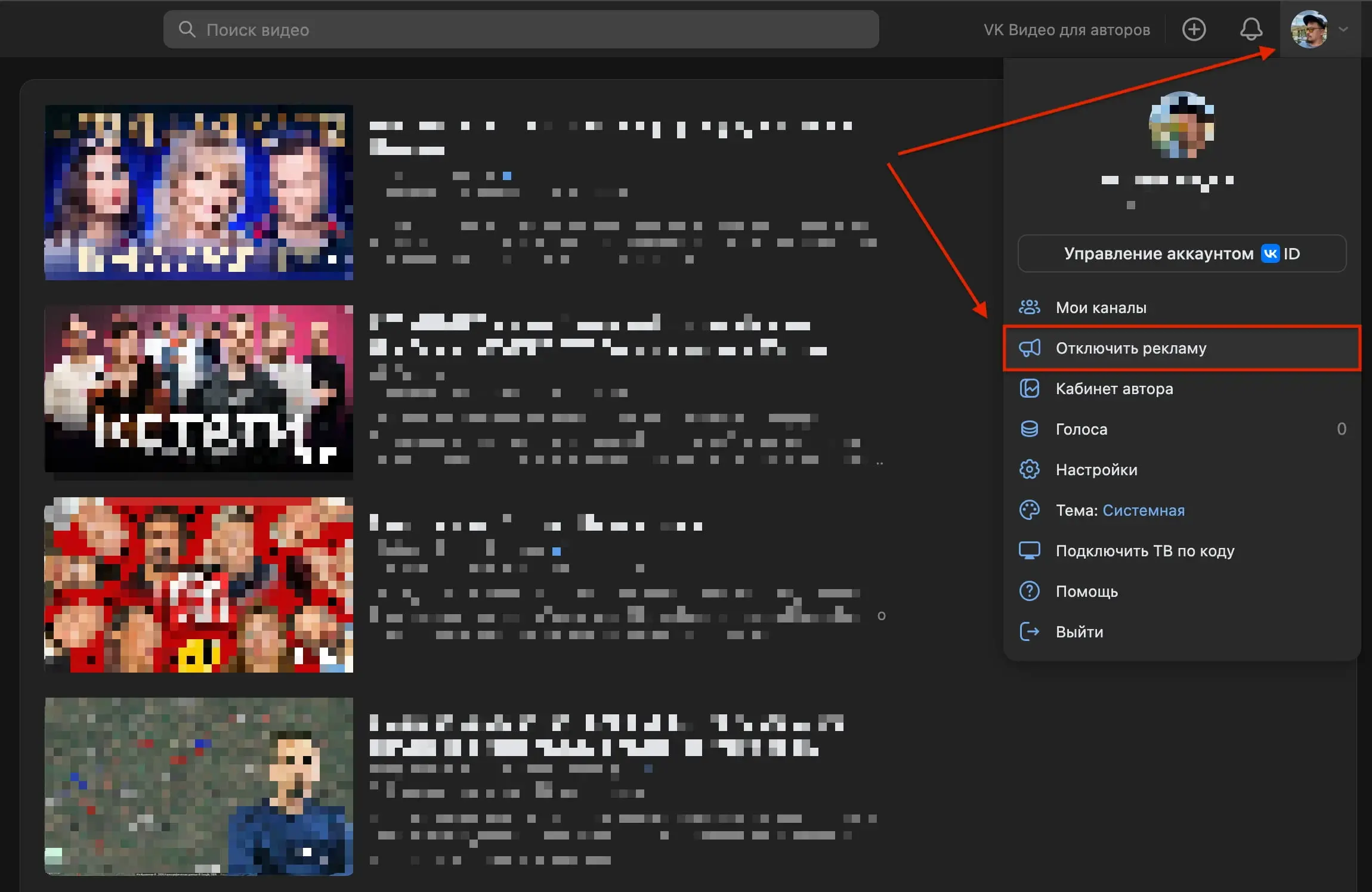Open Настройки from profile menu
This screenshot has height=892, width=1372.
click(x=1182, y=470)
